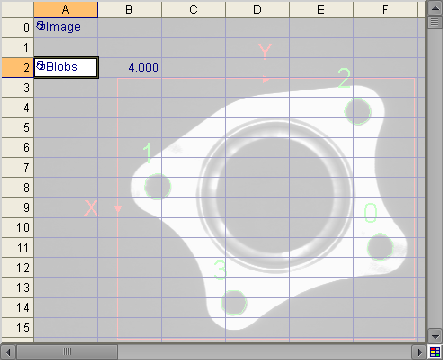Click the horizontal scrollbar right arrow

point(419,352)
